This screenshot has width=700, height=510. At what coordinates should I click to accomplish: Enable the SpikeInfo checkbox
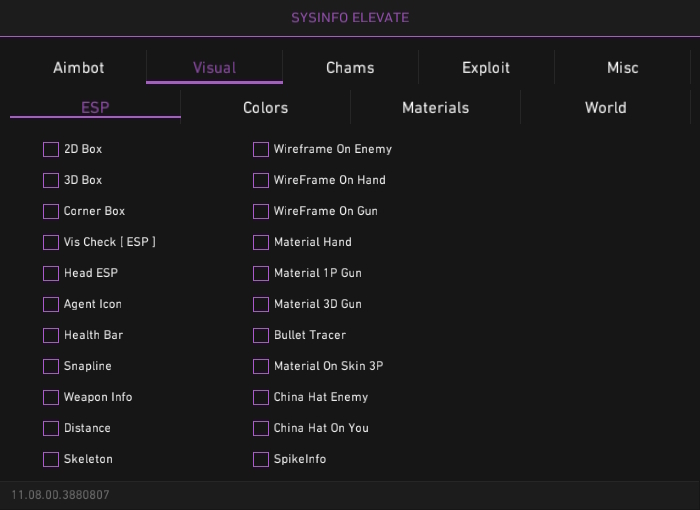tap(261, 459)
